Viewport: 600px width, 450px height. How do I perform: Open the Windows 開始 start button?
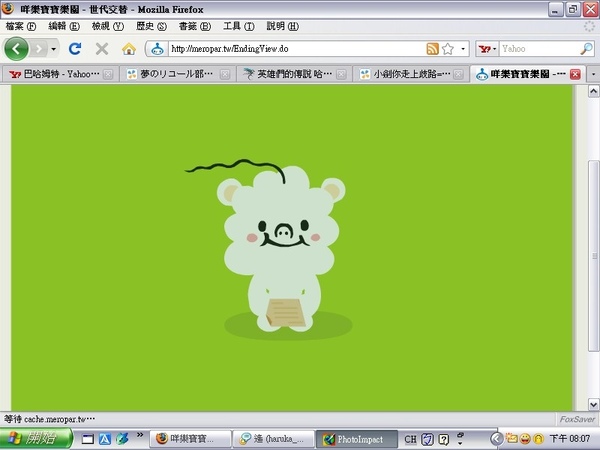(x=36, y=439)
